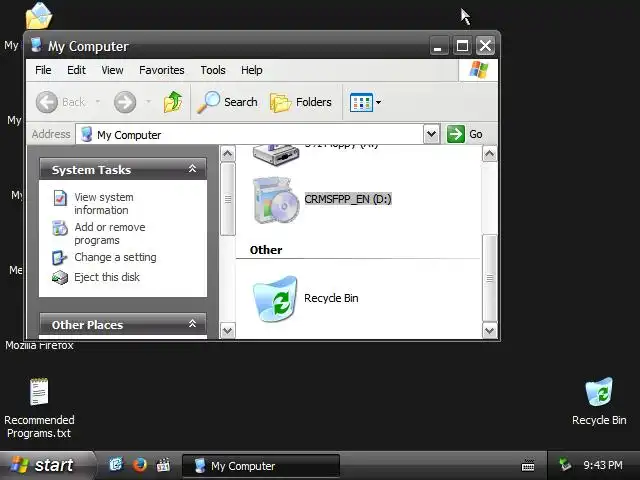Click Add or remove programs link
The width and height of the screenshot is (640, 480).
coord(110,233)
